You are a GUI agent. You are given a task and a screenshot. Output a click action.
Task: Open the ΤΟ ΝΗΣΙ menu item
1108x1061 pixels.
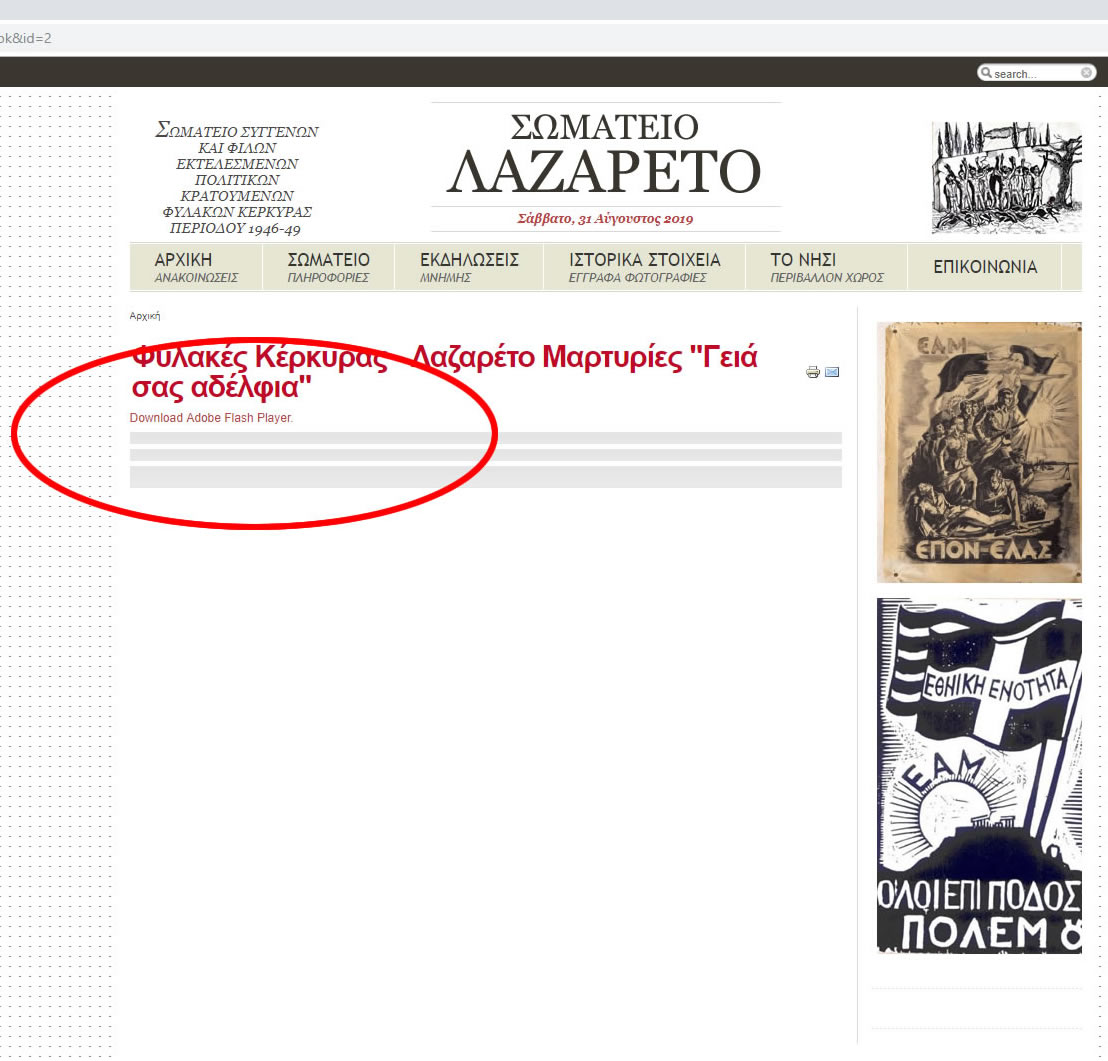point(825,267)
